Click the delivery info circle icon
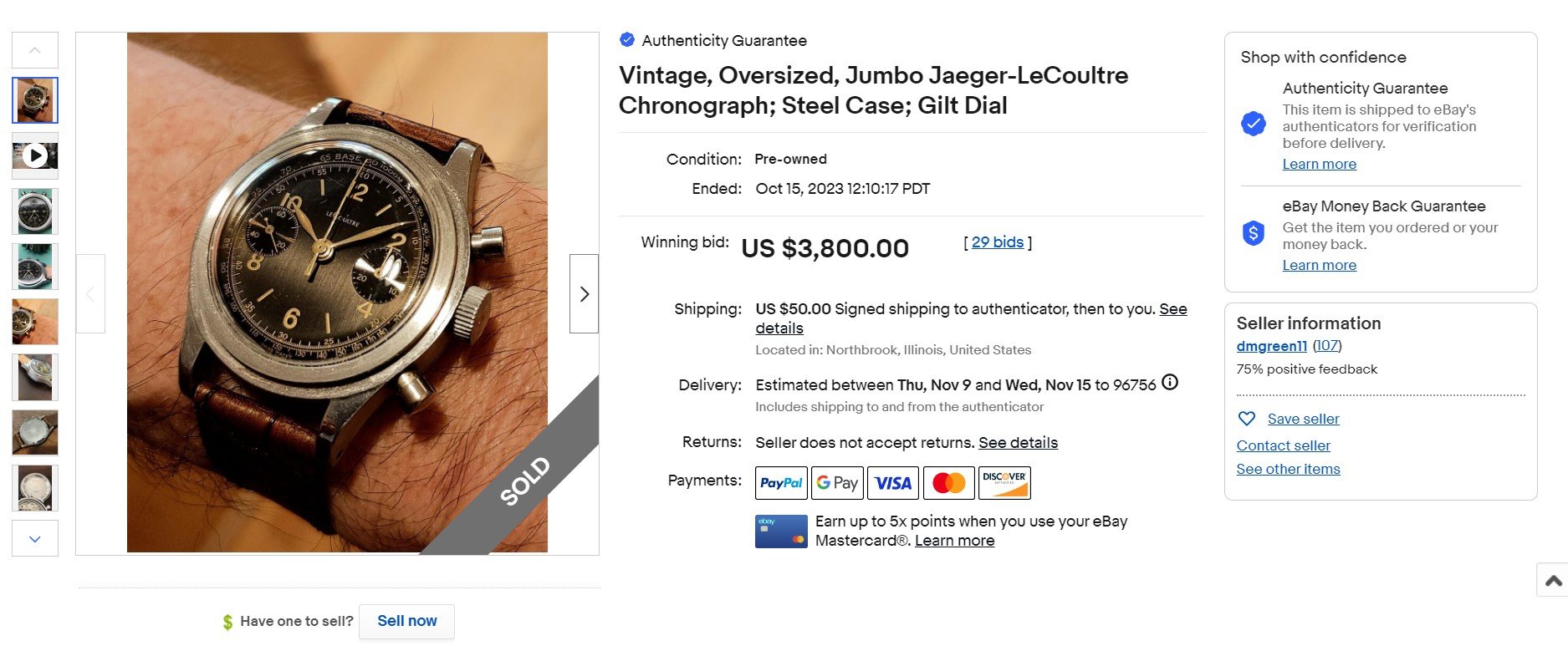This screenshot has height=646, width=1568. (1170, 383)
